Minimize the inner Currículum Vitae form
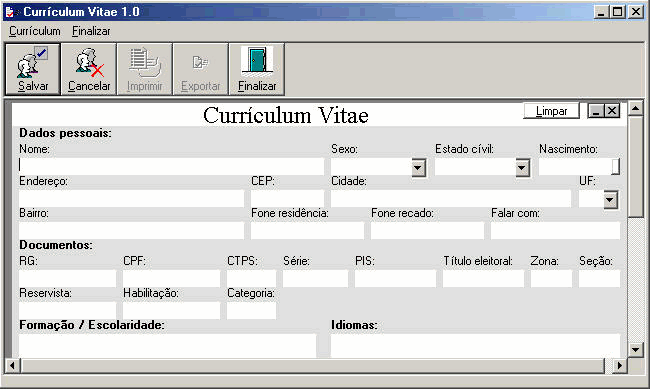 [596, 111]
